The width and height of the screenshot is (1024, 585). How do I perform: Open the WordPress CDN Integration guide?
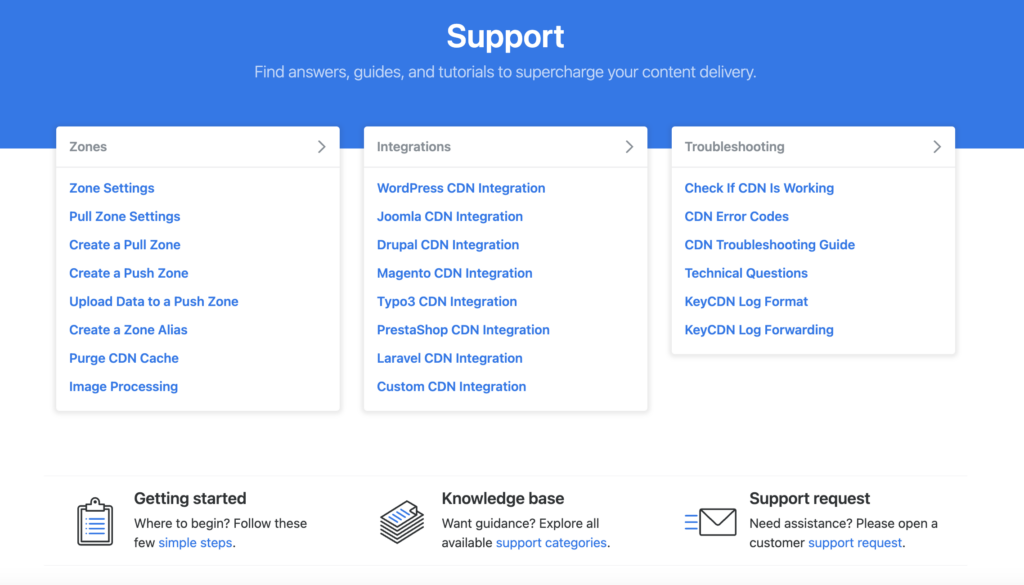tap(460, 188)
